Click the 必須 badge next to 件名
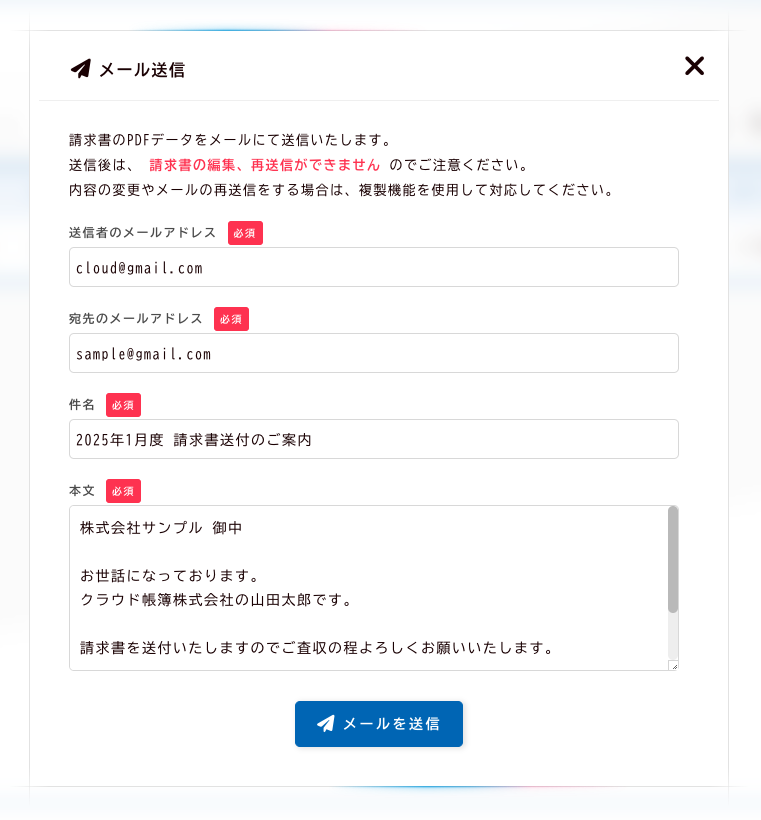 pos(123,405)
